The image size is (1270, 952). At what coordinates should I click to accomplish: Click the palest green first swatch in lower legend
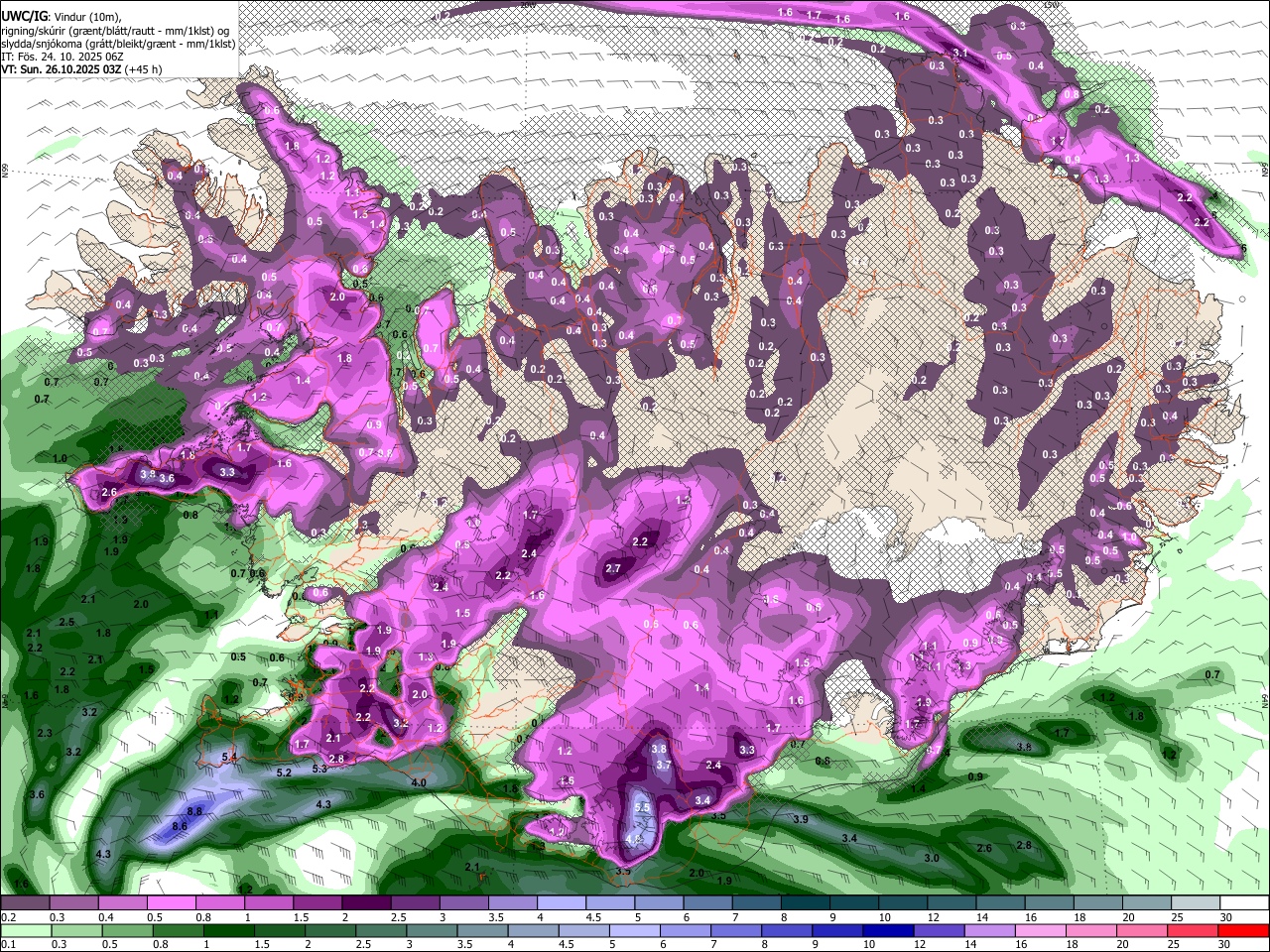tap(25, 930)
